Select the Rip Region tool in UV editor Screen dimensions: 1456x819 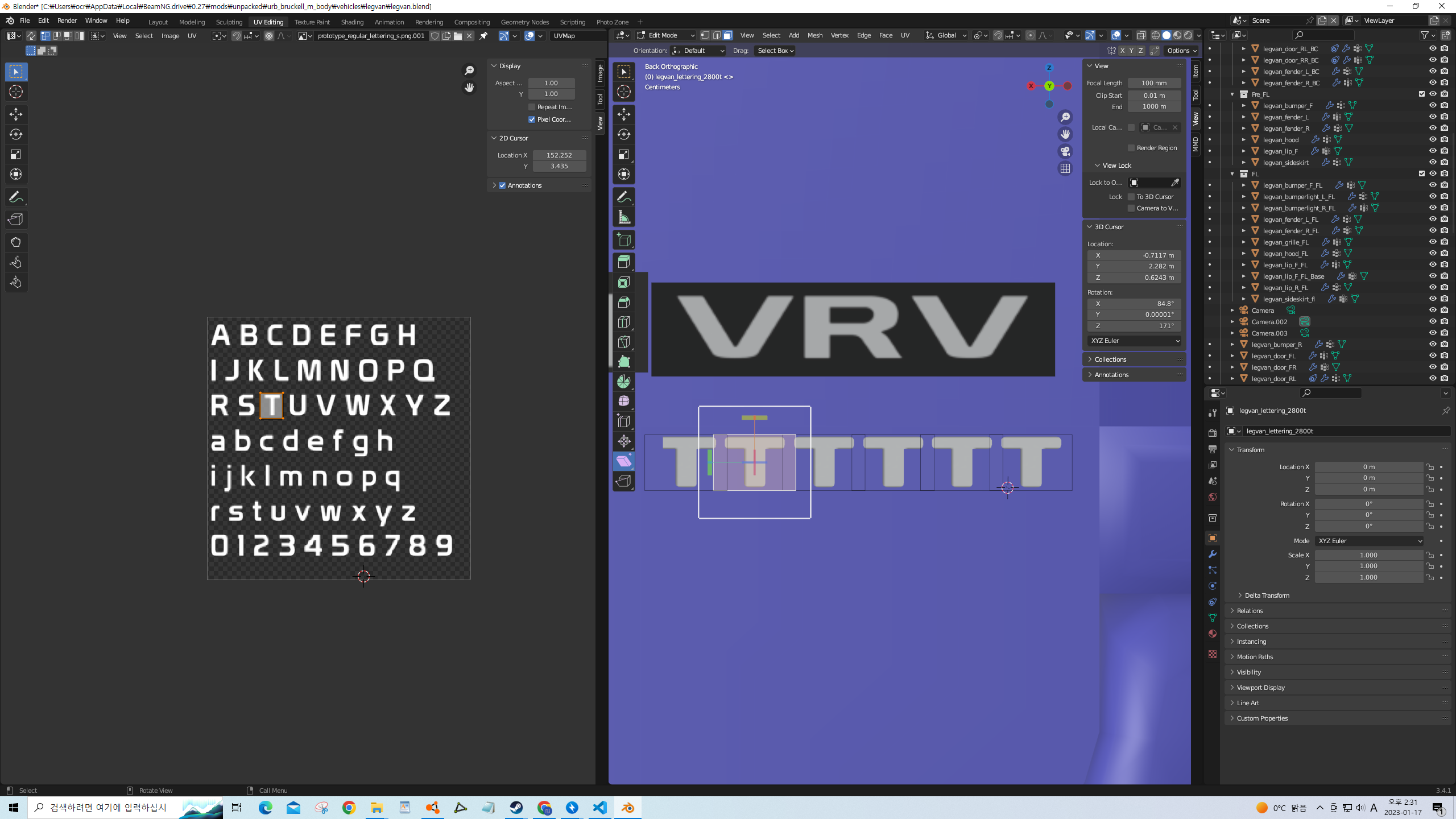16,220
